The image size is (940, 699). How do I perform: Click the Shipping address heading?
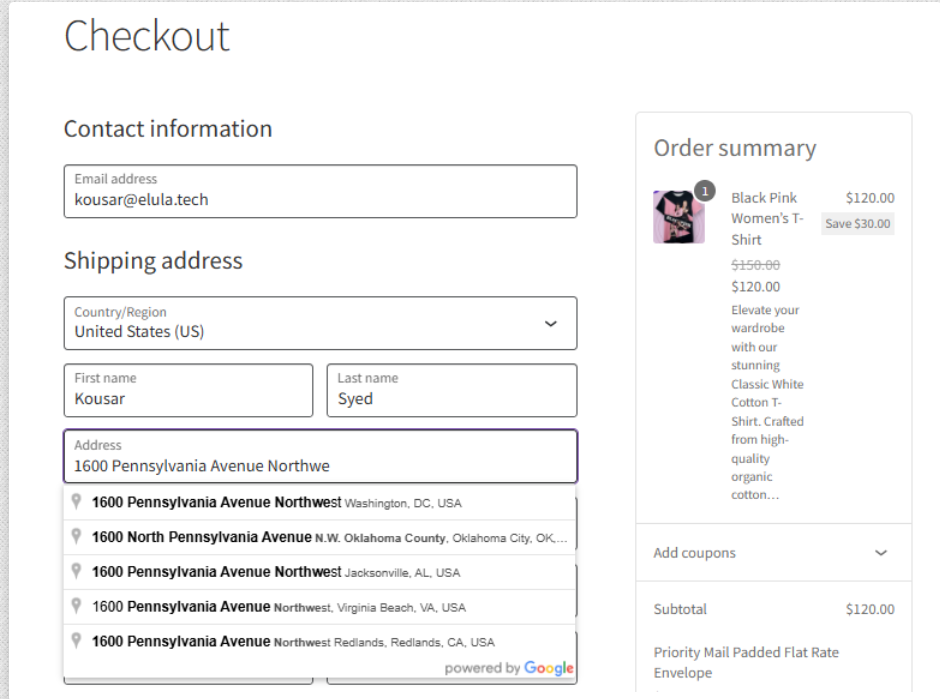153,261
